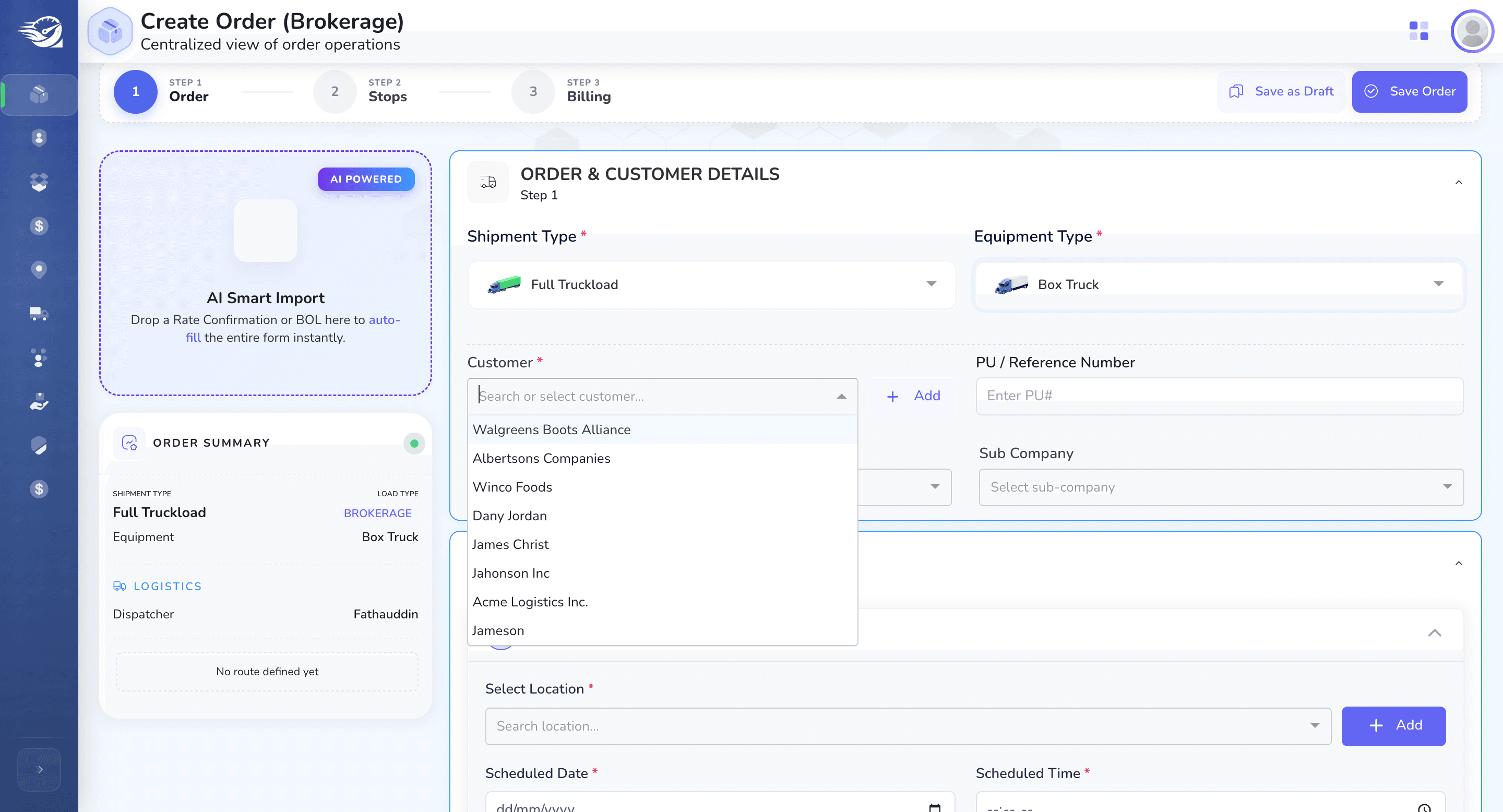Click the Order Summary header icon
1503x812 pixels.
point(129,443)
